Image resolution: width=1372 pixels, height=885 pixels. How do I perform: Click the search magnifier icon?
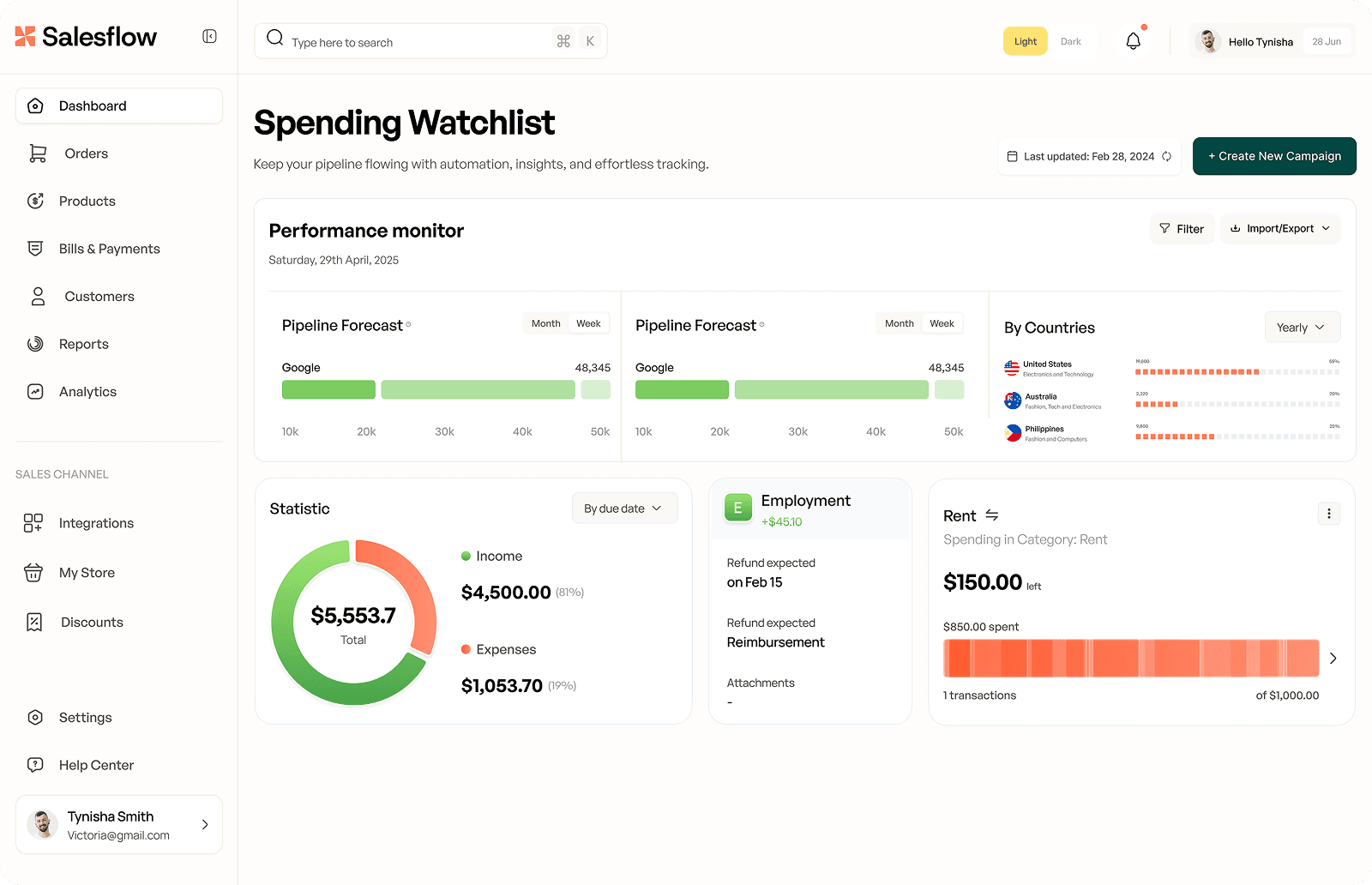pyautogui.click(x=274, y=38)
